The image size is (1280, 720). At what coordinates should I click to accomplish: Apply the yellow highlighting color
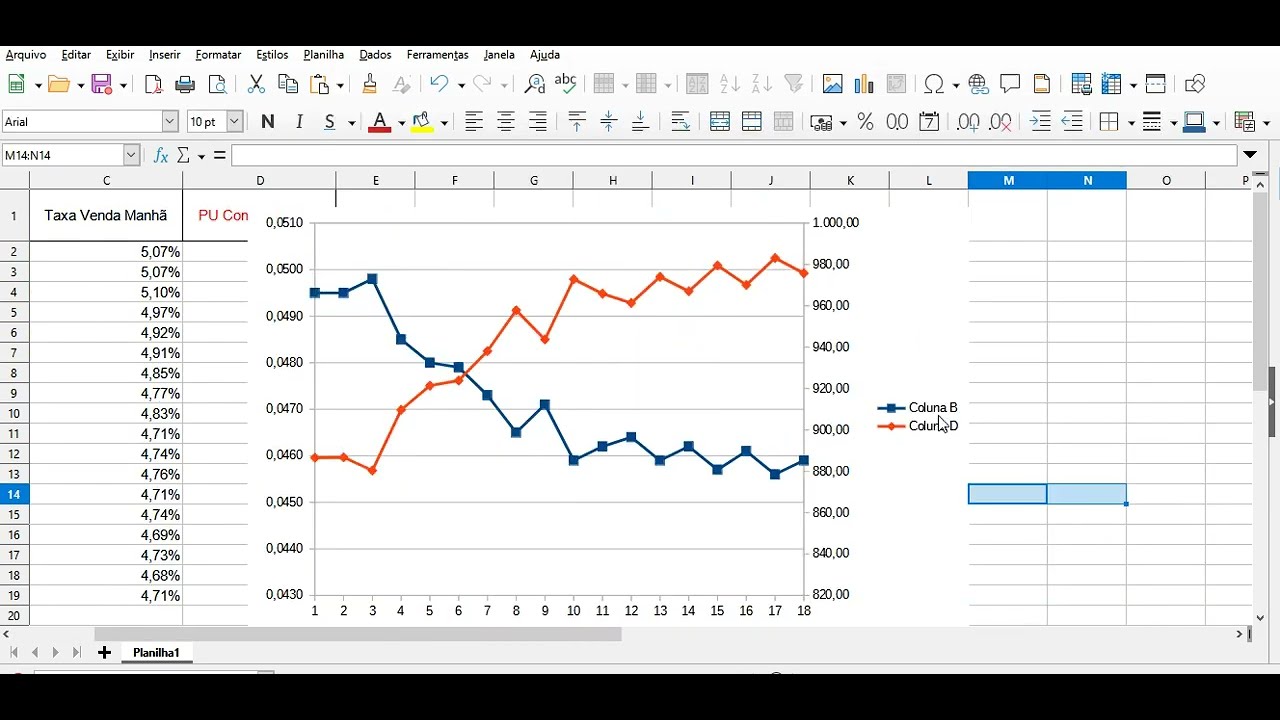pos(422,122)
